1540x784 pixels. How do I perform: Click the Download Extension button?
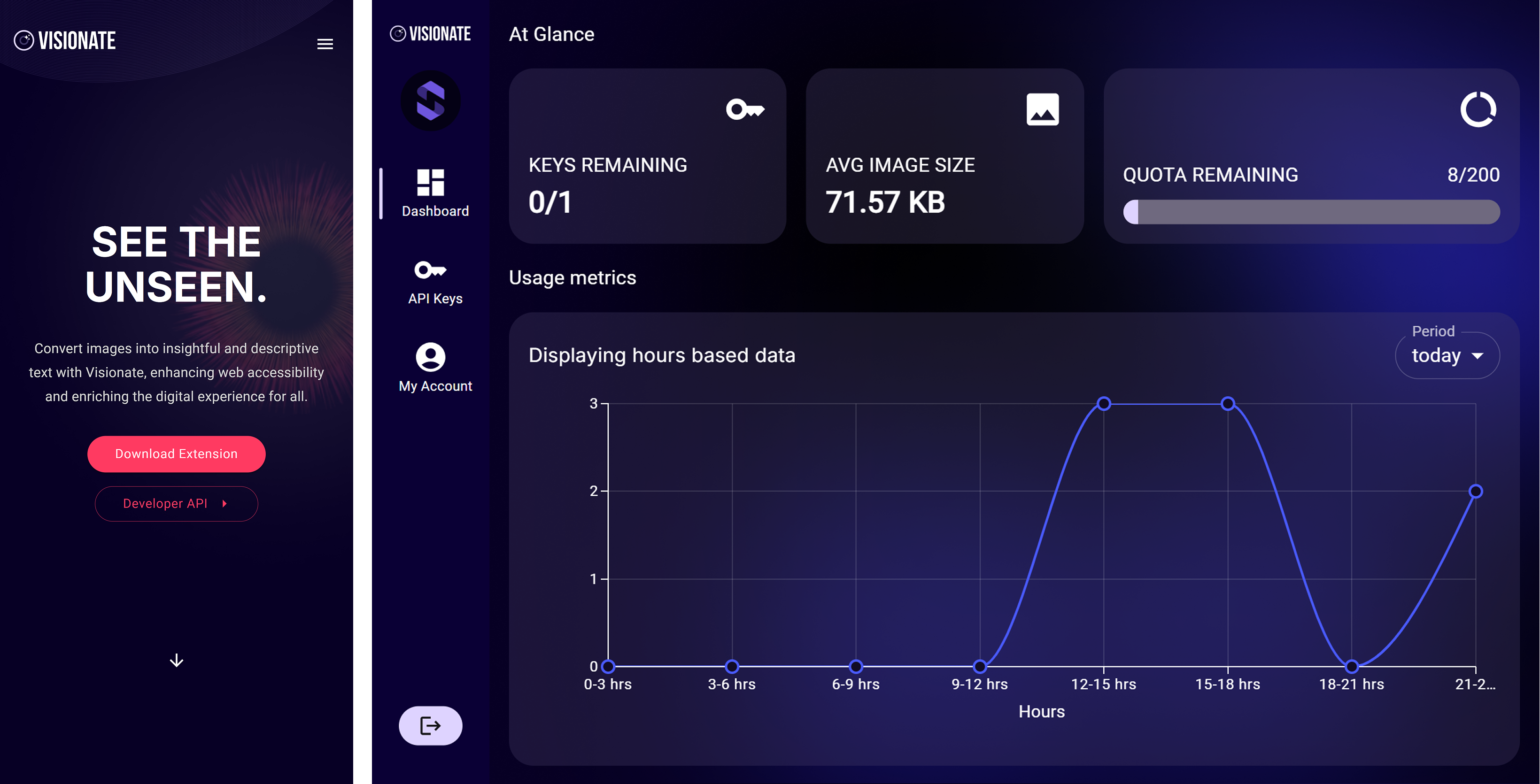click(x=177, y=453)
